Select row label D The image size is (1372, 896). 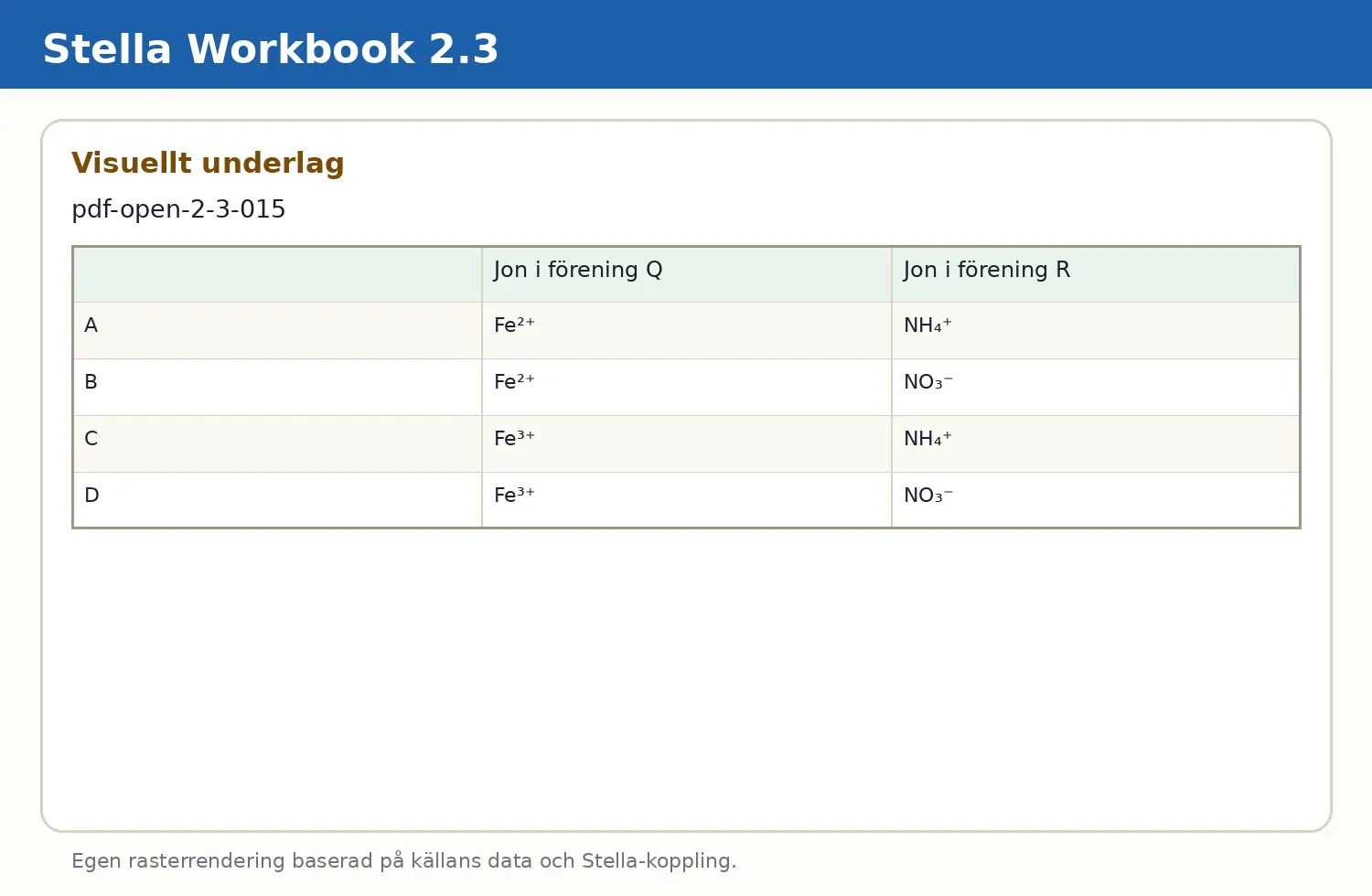[x=278, y=500]
